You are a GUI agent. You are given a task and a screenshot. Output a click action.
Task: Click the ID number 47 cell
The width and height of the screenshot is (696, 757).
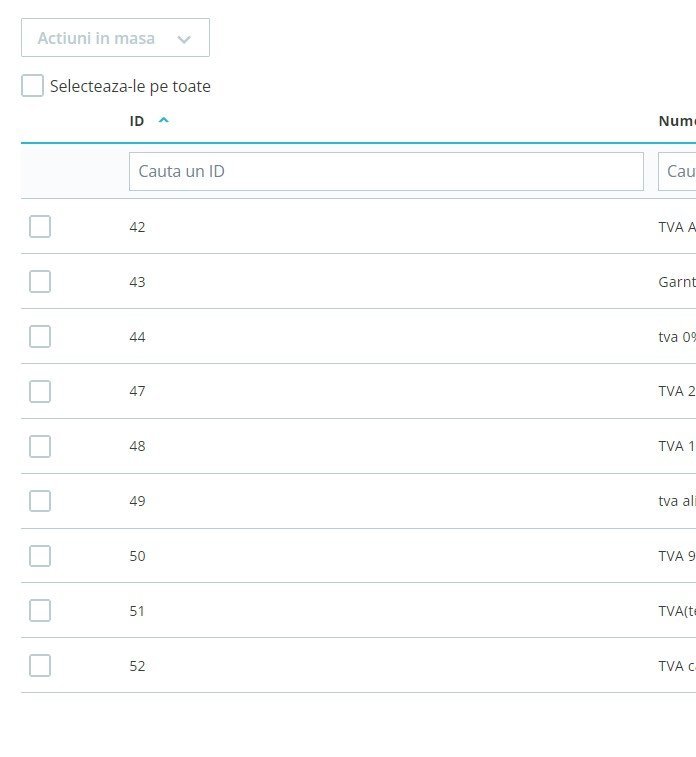pyautogui.click(x=137, y=391)
